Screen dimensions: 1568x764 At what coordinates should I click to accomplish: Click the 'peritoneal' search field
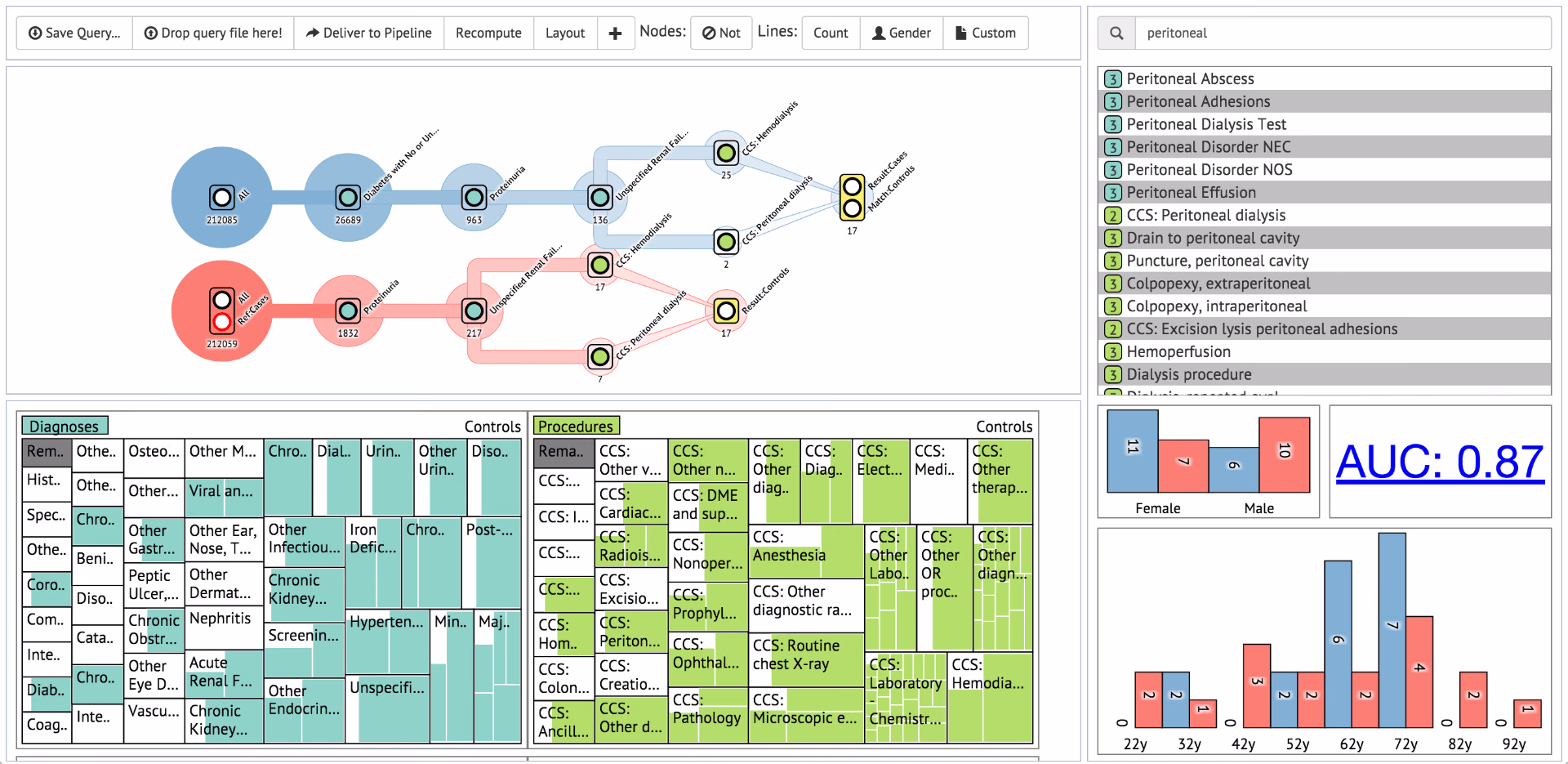[x=1343, y=34]
